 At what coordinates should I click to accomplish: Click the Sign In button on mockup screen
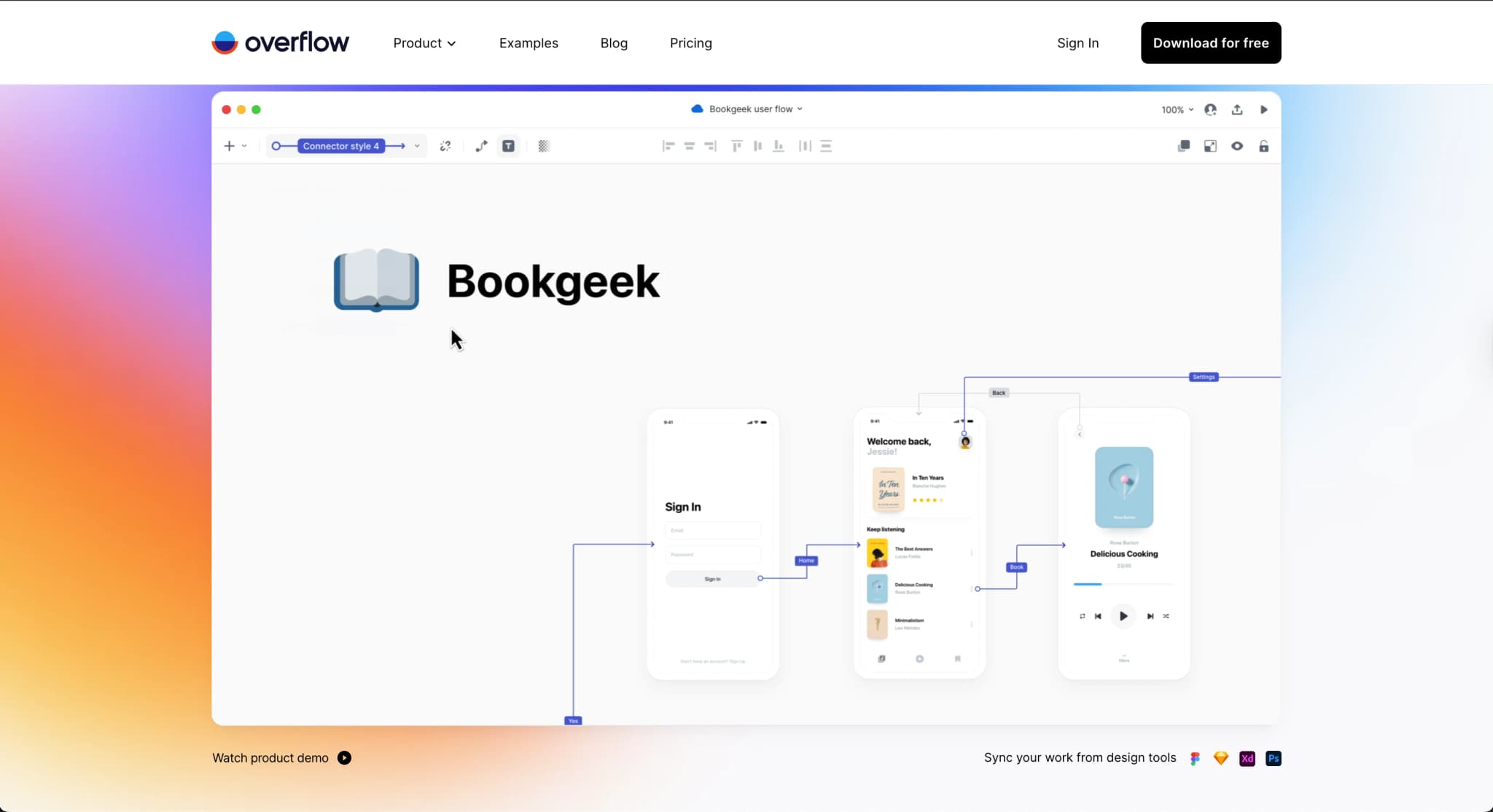coord(713,579)
